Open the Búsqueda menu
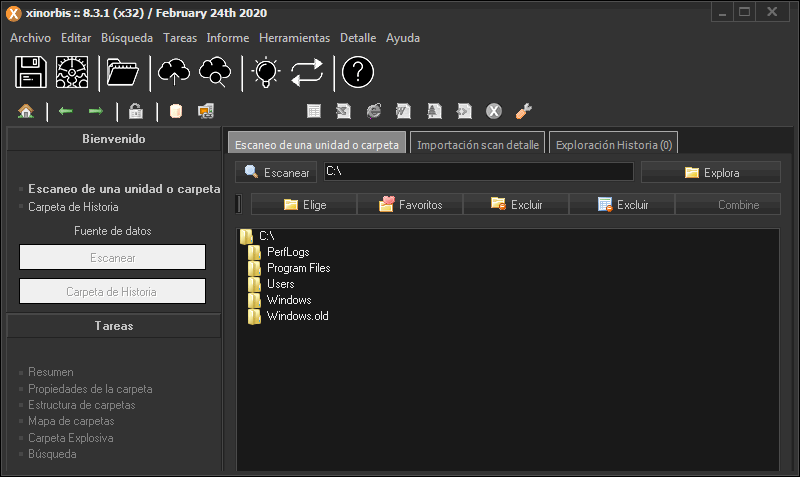 coord(127,38)
